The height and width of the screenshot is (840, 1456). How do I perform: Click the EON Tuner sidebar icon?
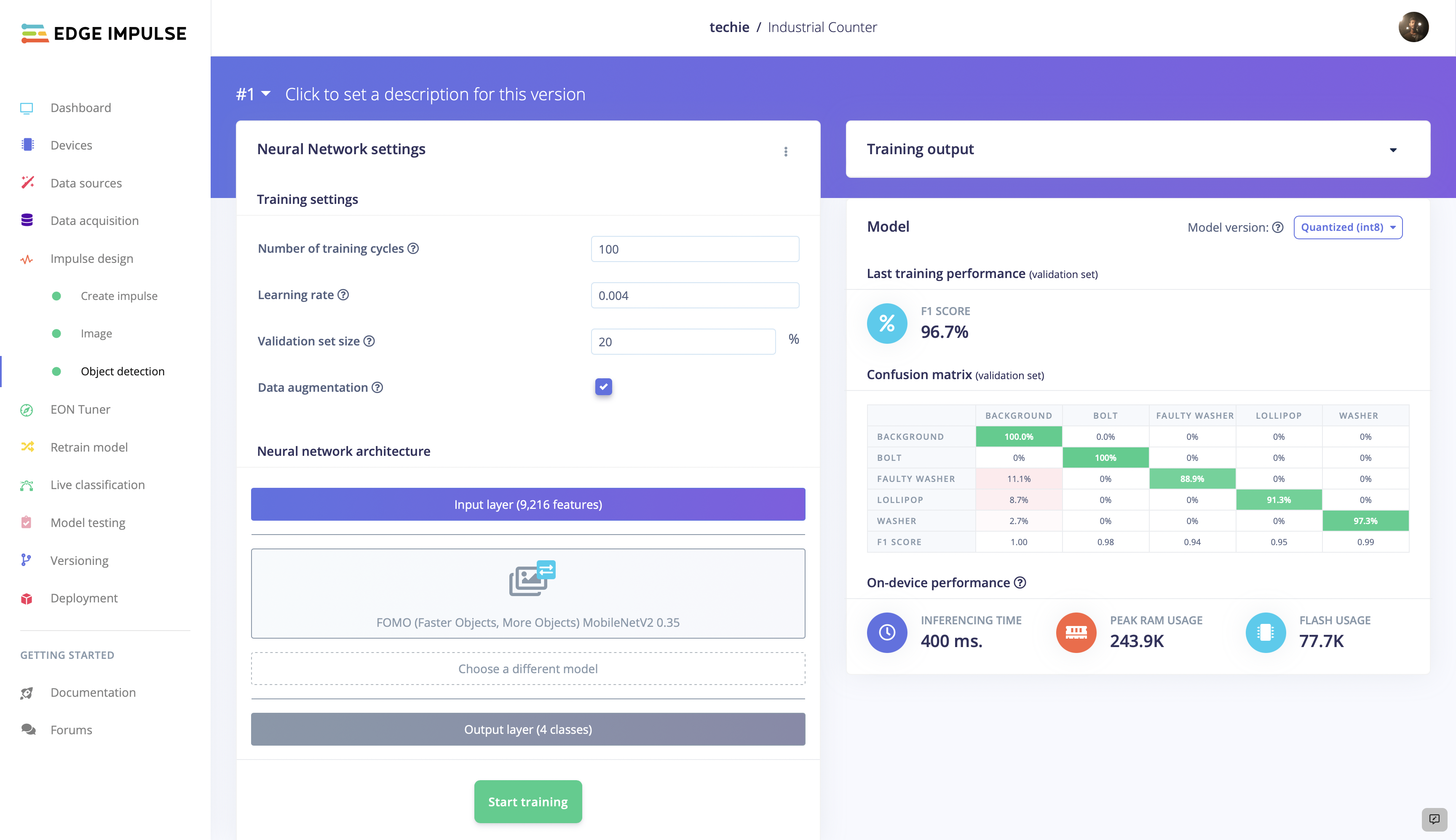[27, 409]
